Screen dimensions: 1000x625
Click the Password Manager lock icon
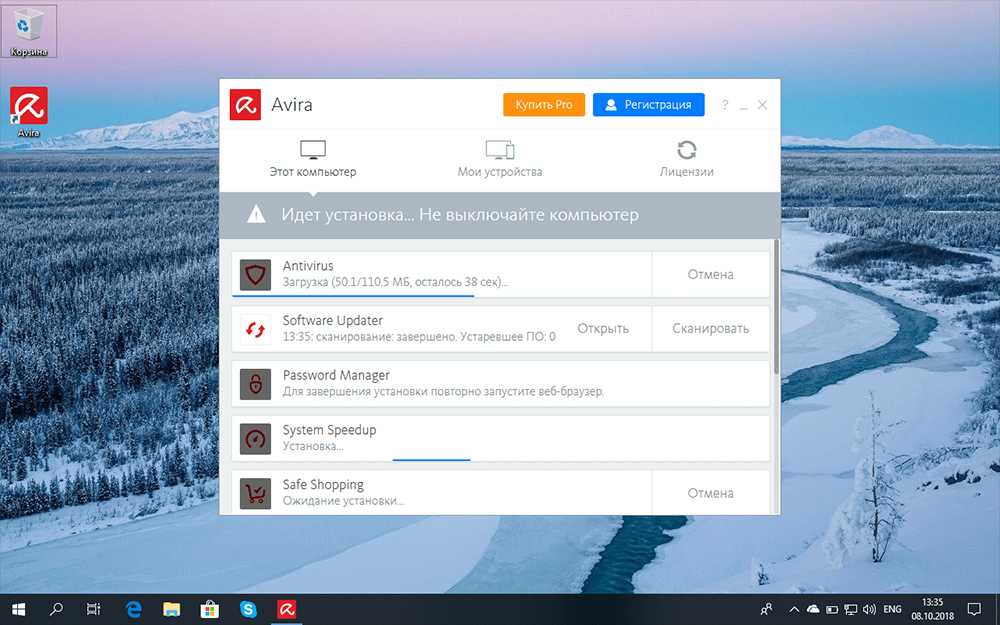pos(256,383)
